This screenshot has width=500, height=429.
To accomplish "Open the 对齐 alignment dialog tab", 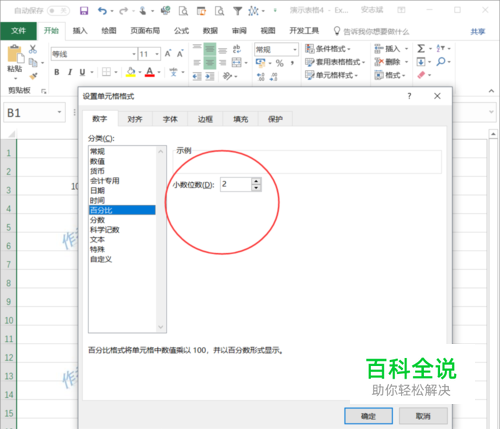I will pos(135,119).
